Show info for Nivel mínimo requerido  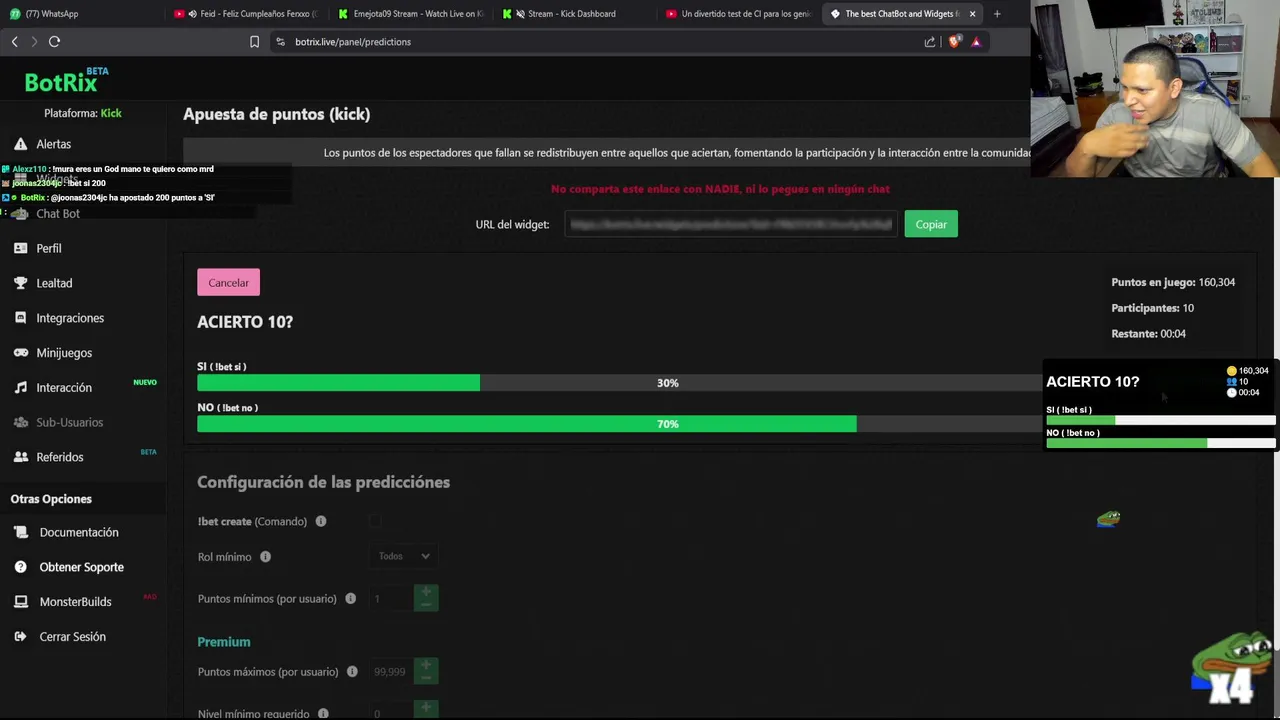[x=323, y=714]
